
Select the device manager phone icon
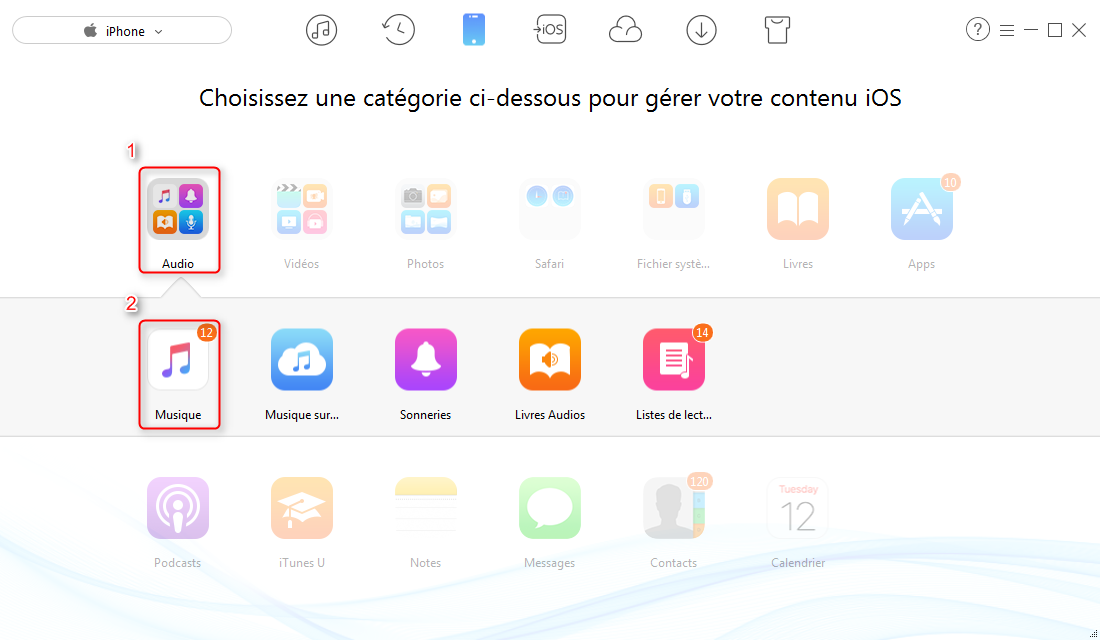tap(474, 30)
